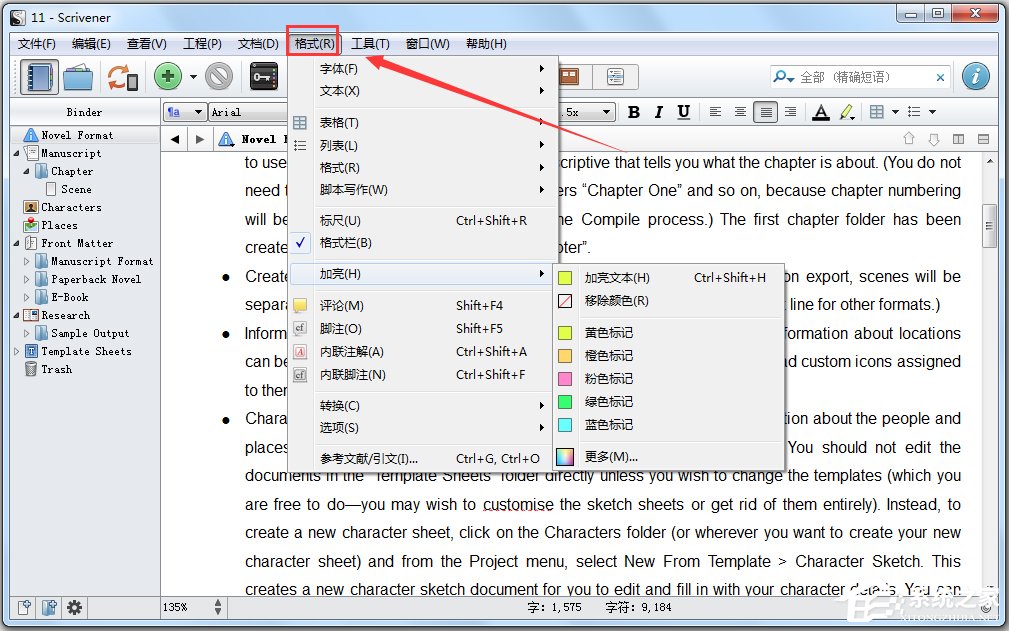The image size is (1009, 631).
Task: Click the footer gear settings icon
Action: coord(74,607)
